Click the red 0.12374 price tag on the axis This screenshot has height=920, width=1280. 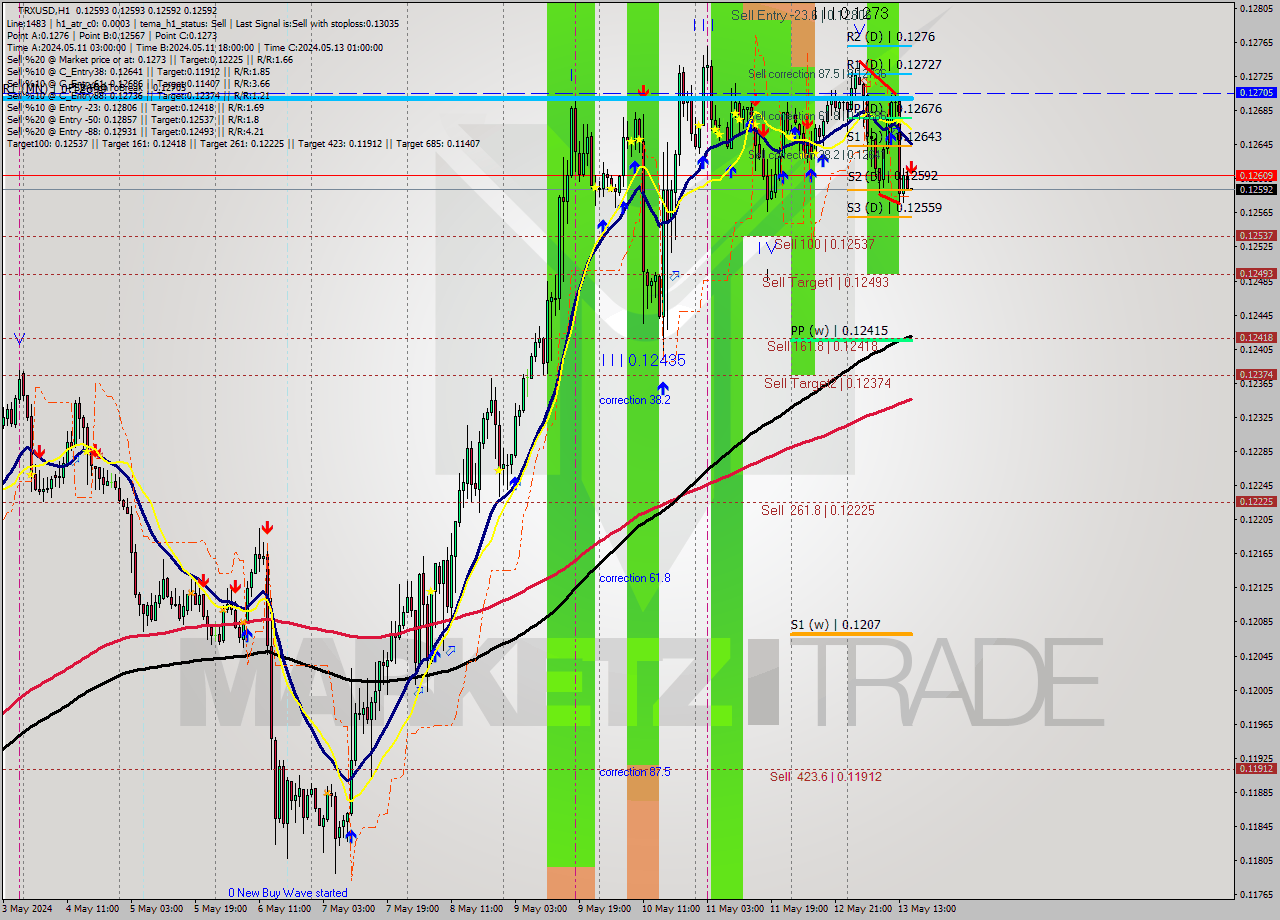point(1256,375)
